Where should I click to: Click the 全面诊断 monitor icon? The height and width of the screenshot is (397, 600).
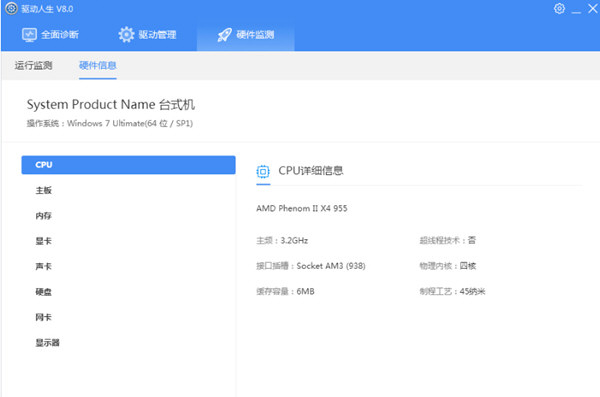click(x=29, y=35)
